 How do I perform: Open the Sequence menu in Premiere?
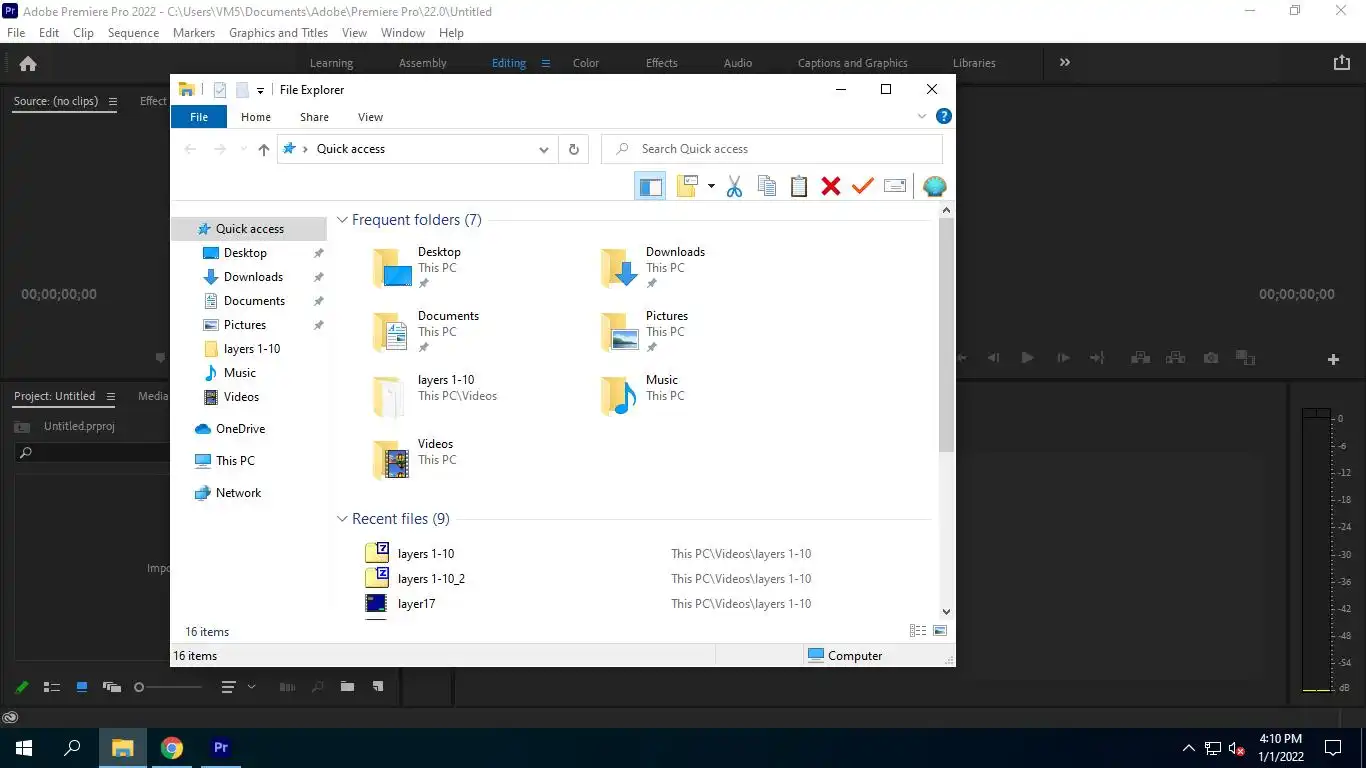(x=133, y=33)
